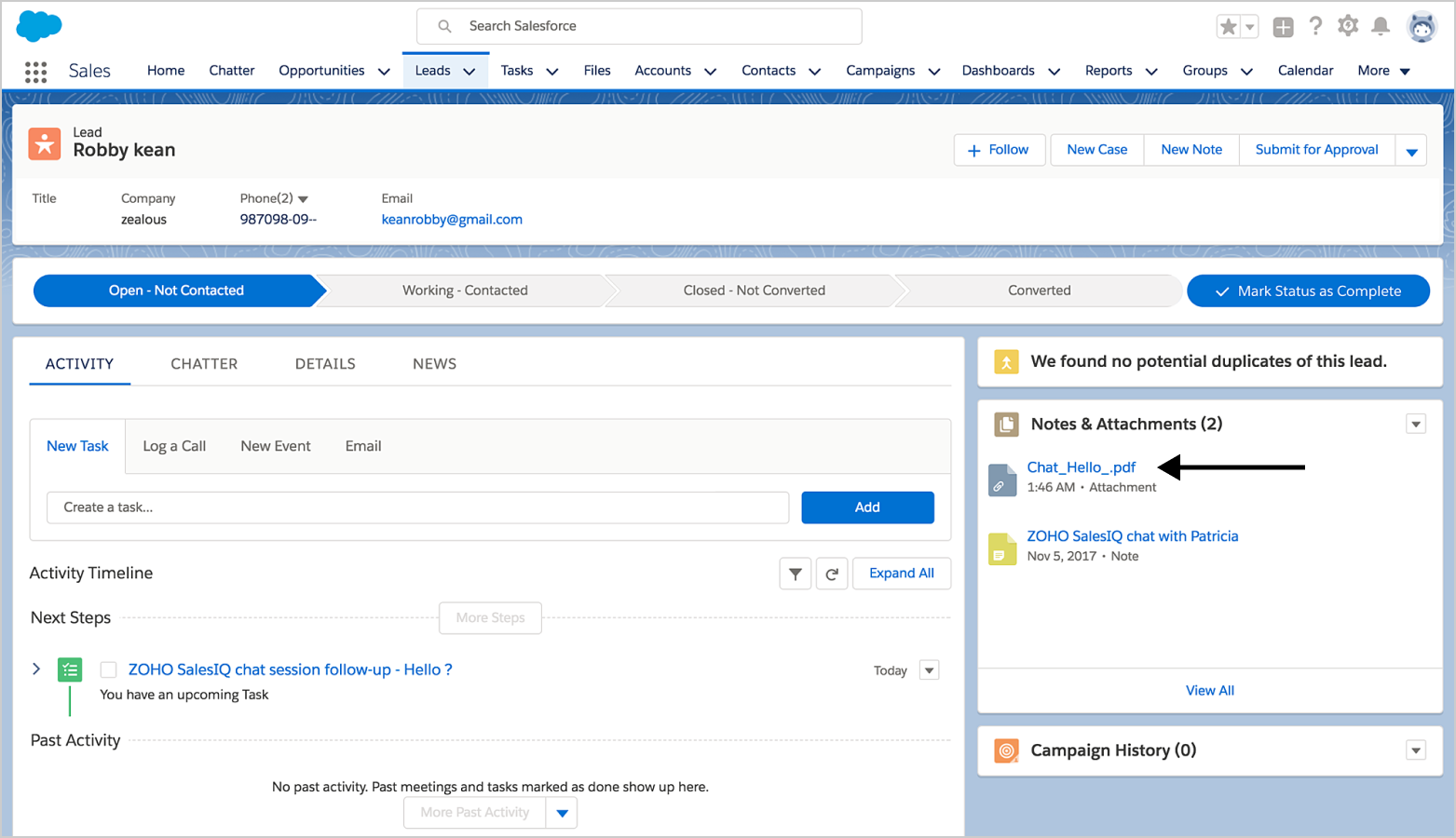The image size is (1456, 838).
Task: Click the Favorites star icon
Action: [x=1229, y=27]
